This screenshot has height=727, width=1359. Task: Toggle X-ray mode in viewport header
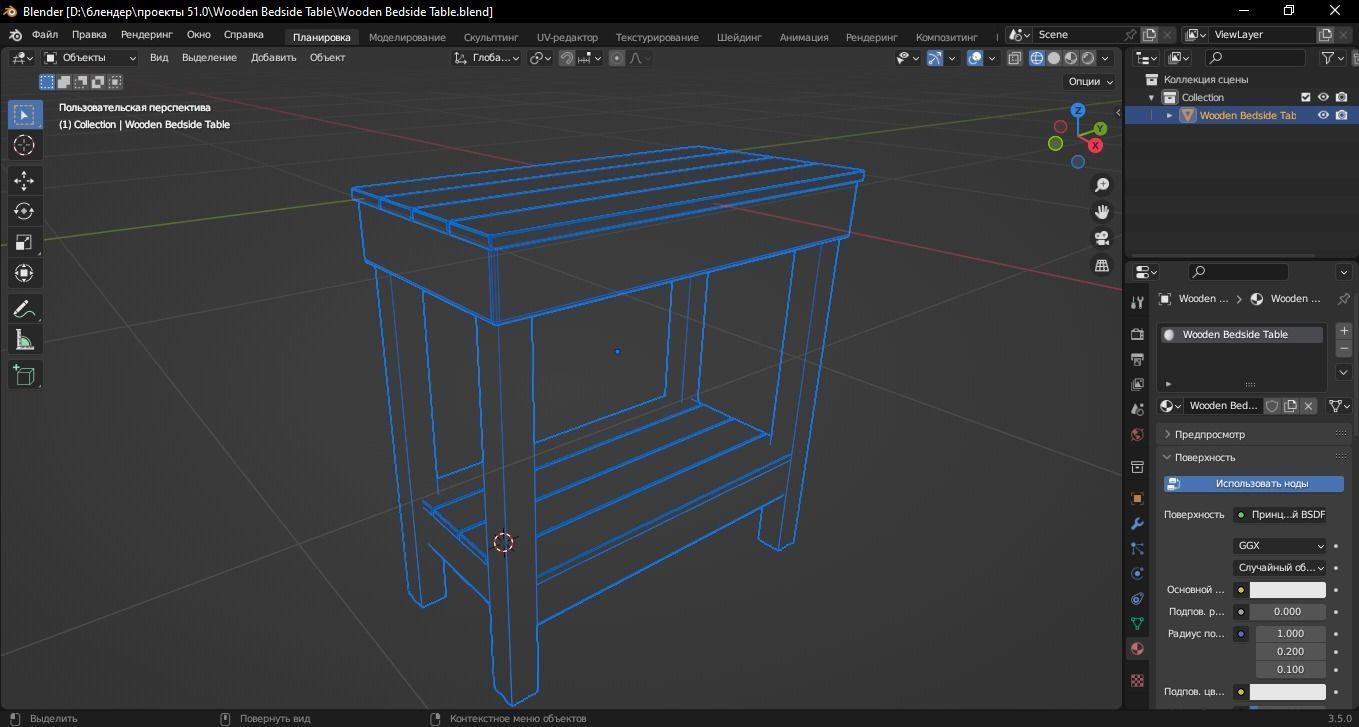coord(1015,58)
